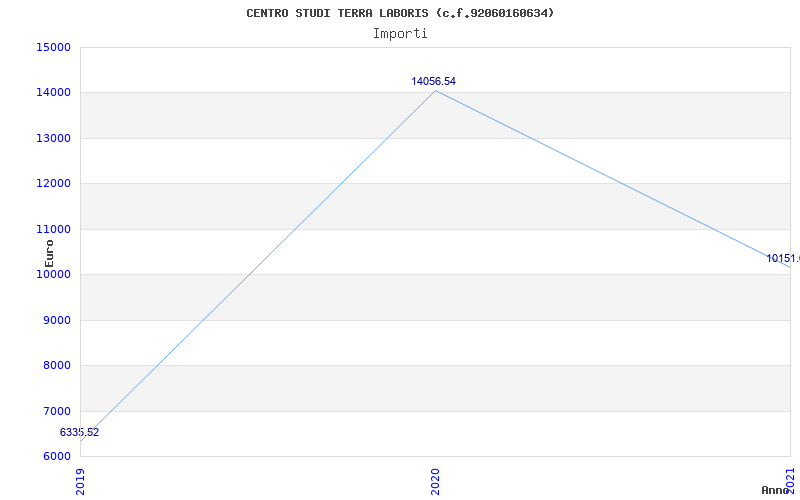The image size is (800, 500).
Task: Click the 11000 y-axis label
Action: point(54,229)
